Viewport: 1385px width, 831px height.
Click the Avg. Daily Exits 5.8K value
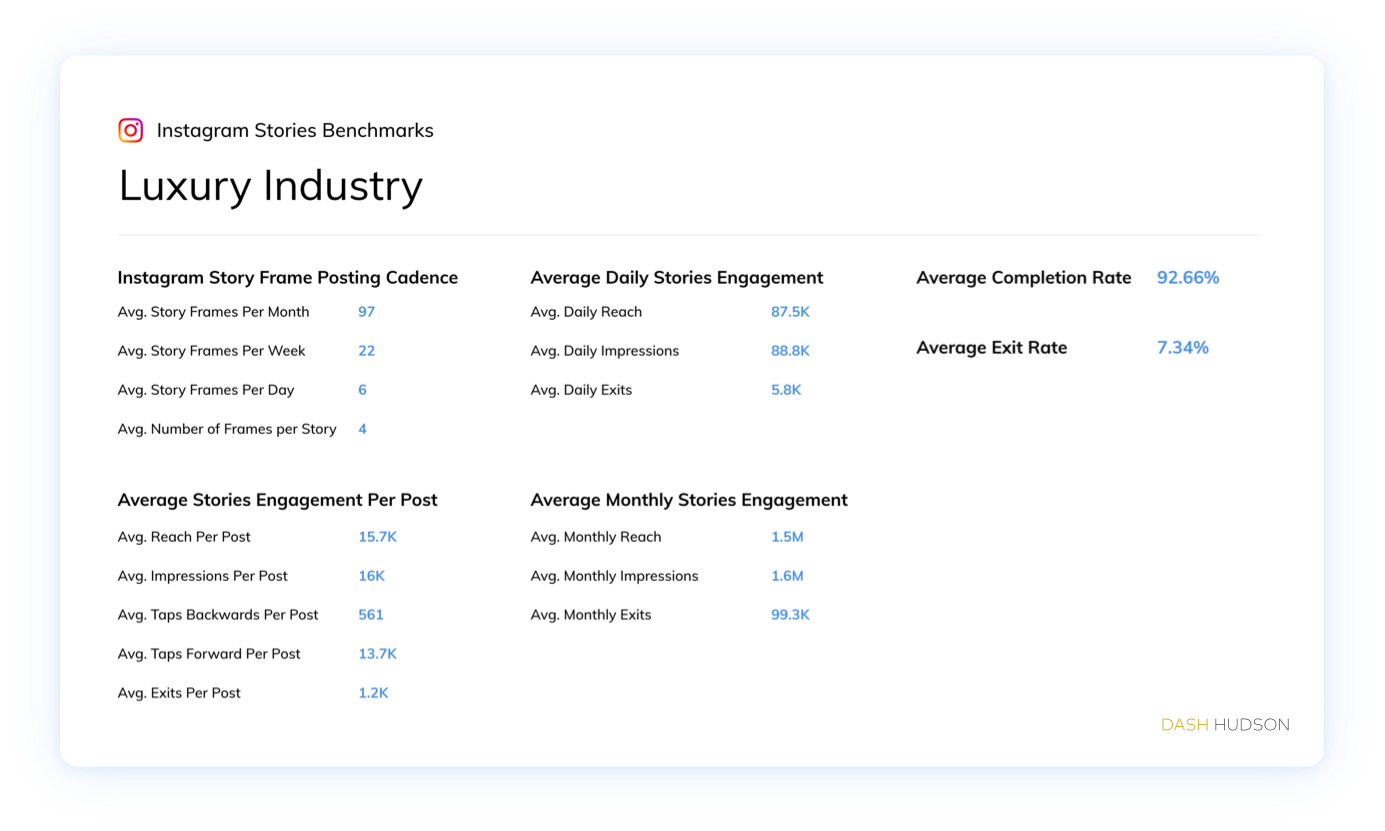coord(786,390)
